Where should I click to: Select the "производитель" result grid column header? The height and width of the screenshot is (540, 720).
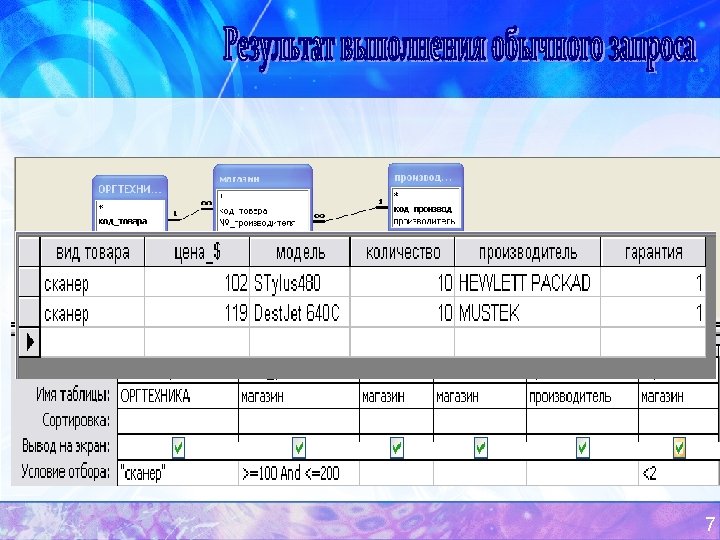[528, 252]
